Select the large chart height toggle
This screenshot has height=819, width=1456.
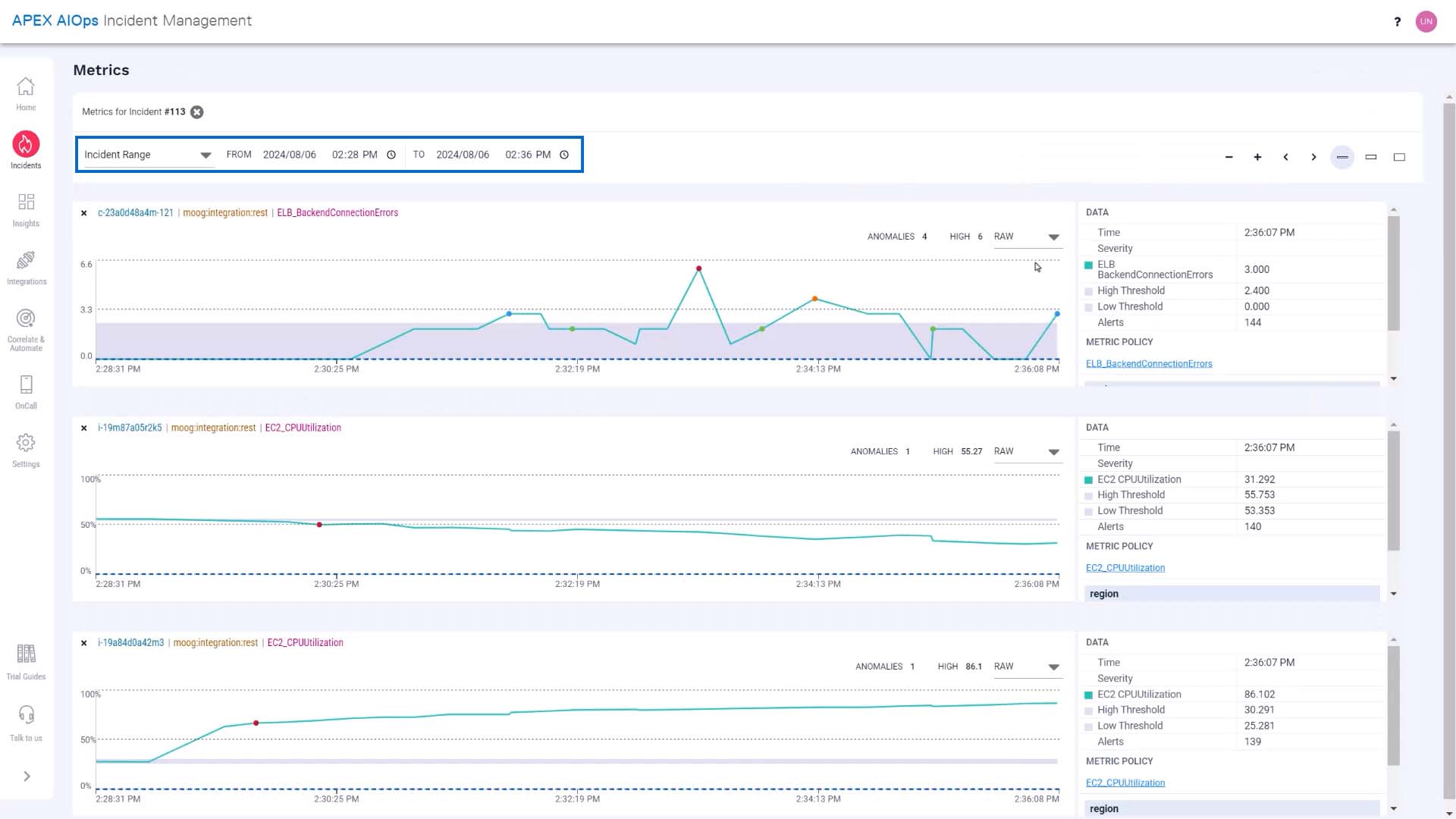(x=1399, y=158)
